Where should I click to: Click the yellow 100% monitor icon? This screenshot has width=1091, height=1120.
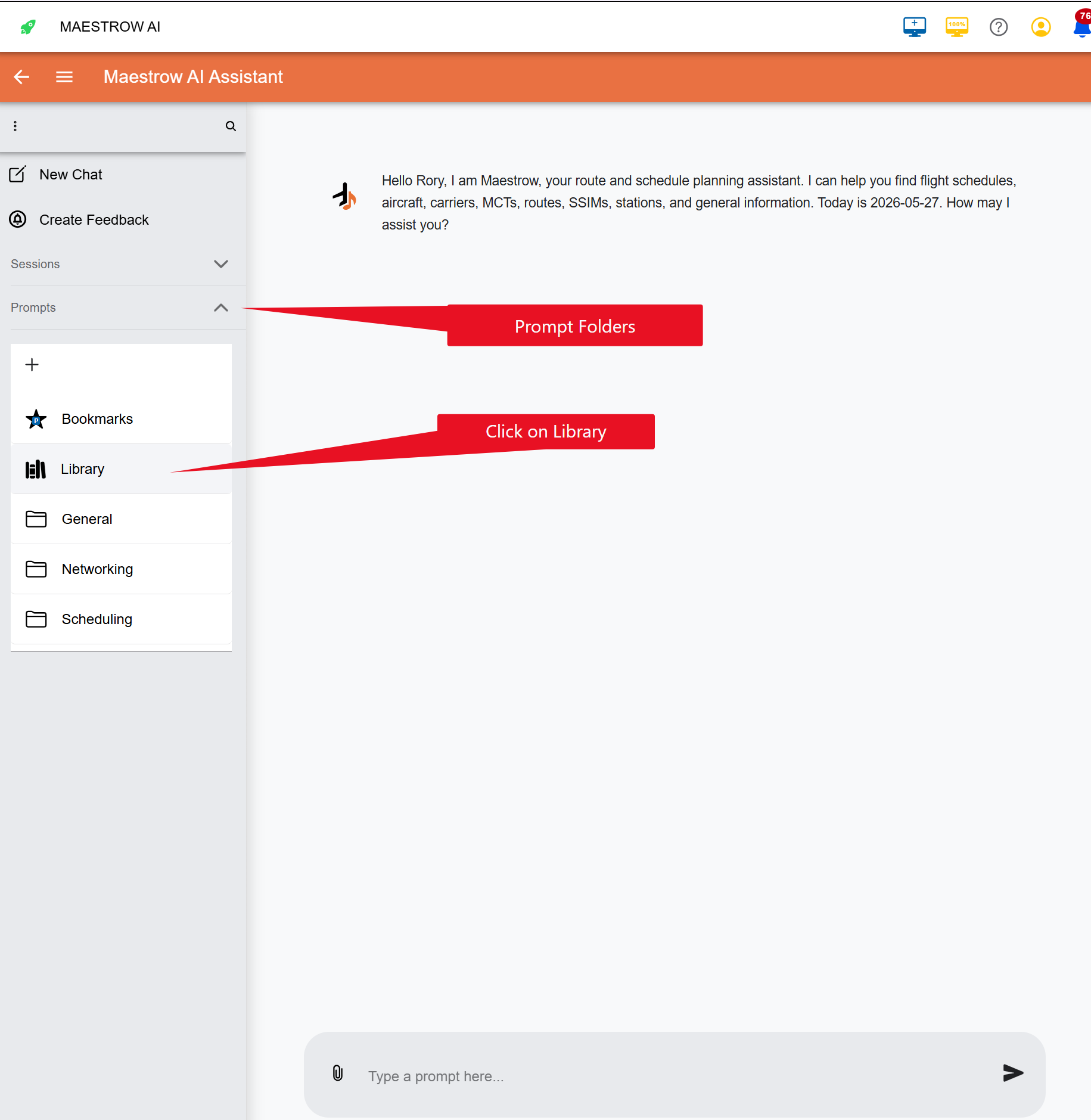[x=956, y=27]
